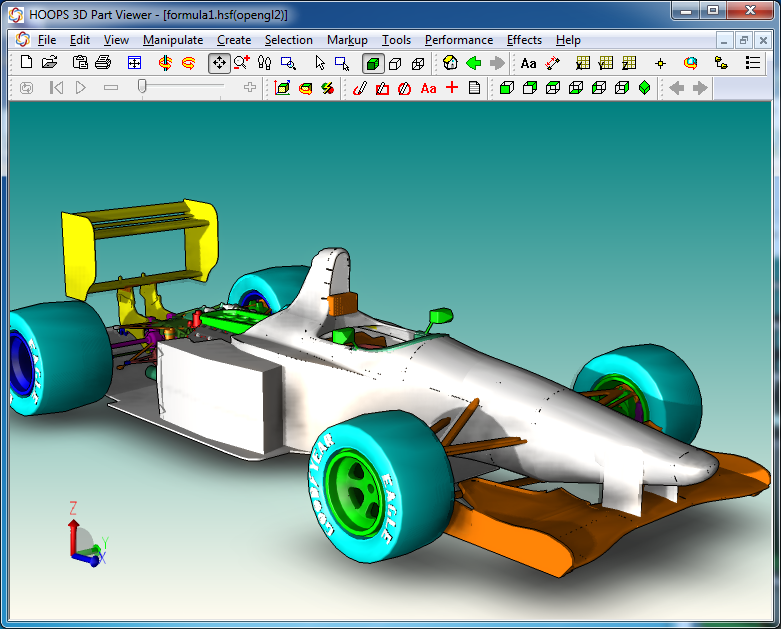Open the Effects menu

pyautogui.click(x=524, y=40)
